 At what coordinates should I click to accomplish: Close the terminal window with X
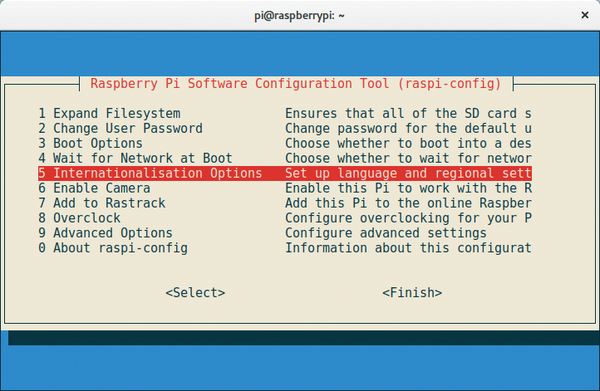(x=585, y=15)
